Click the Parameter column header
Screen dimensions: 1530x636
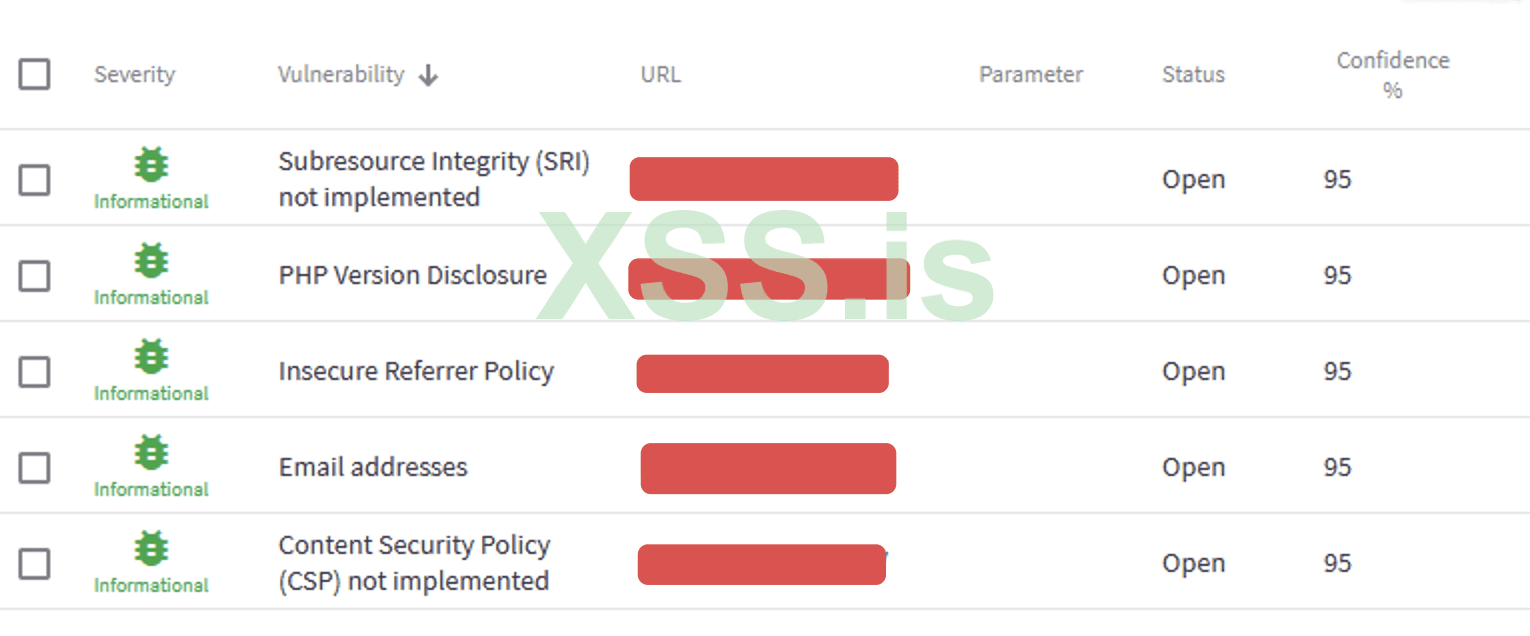1031,74
